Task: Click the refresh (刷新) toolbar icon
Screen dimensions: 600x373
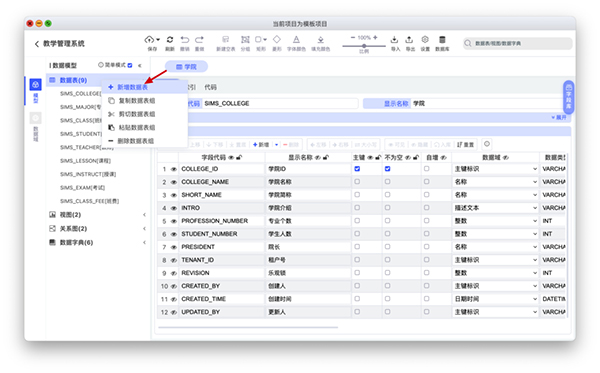Action: tap(170, 39)
